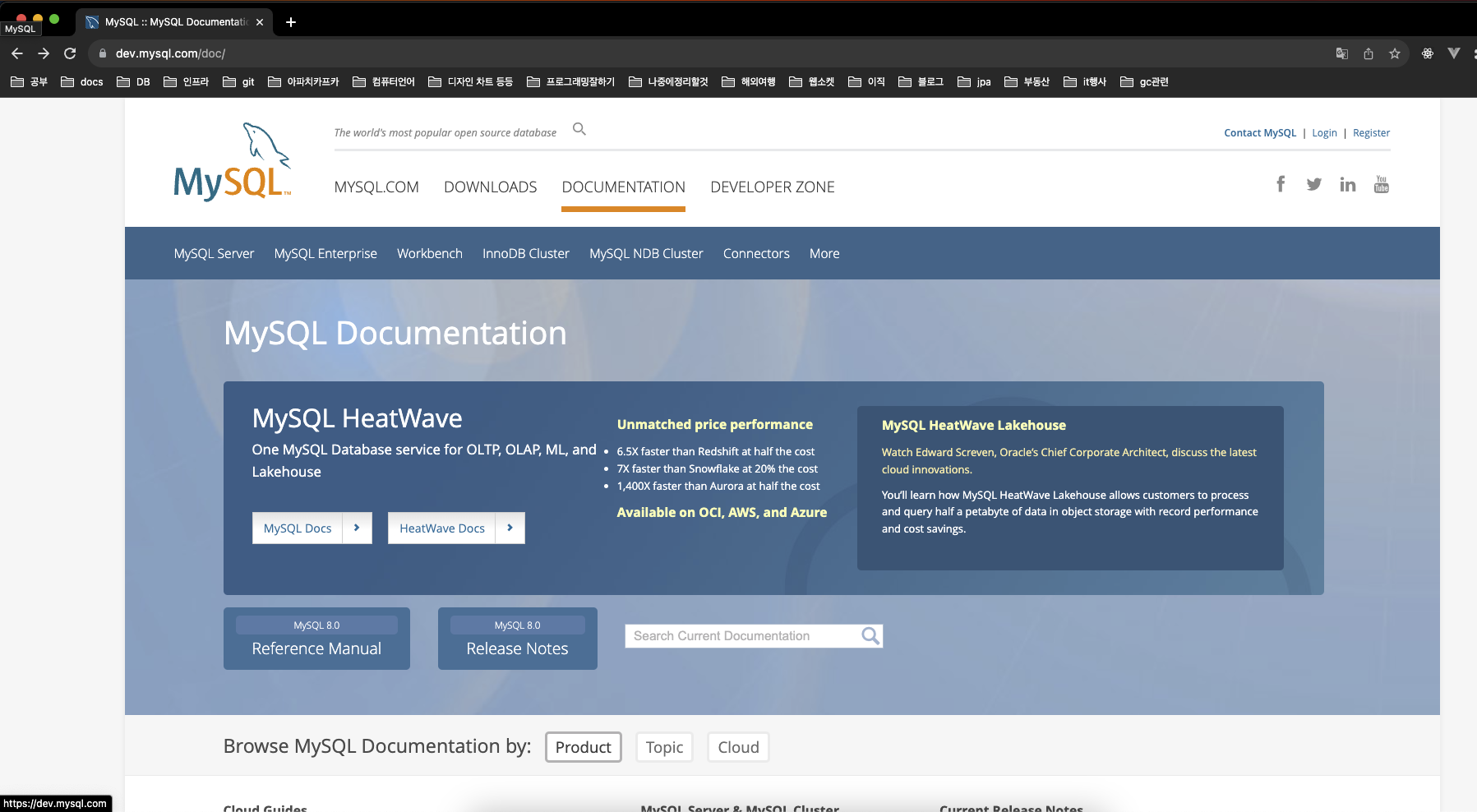Image resolution: width=1477 pixels, height=812 pixels.
Task: Click the browser forward arrow
Action: [44, 53]
